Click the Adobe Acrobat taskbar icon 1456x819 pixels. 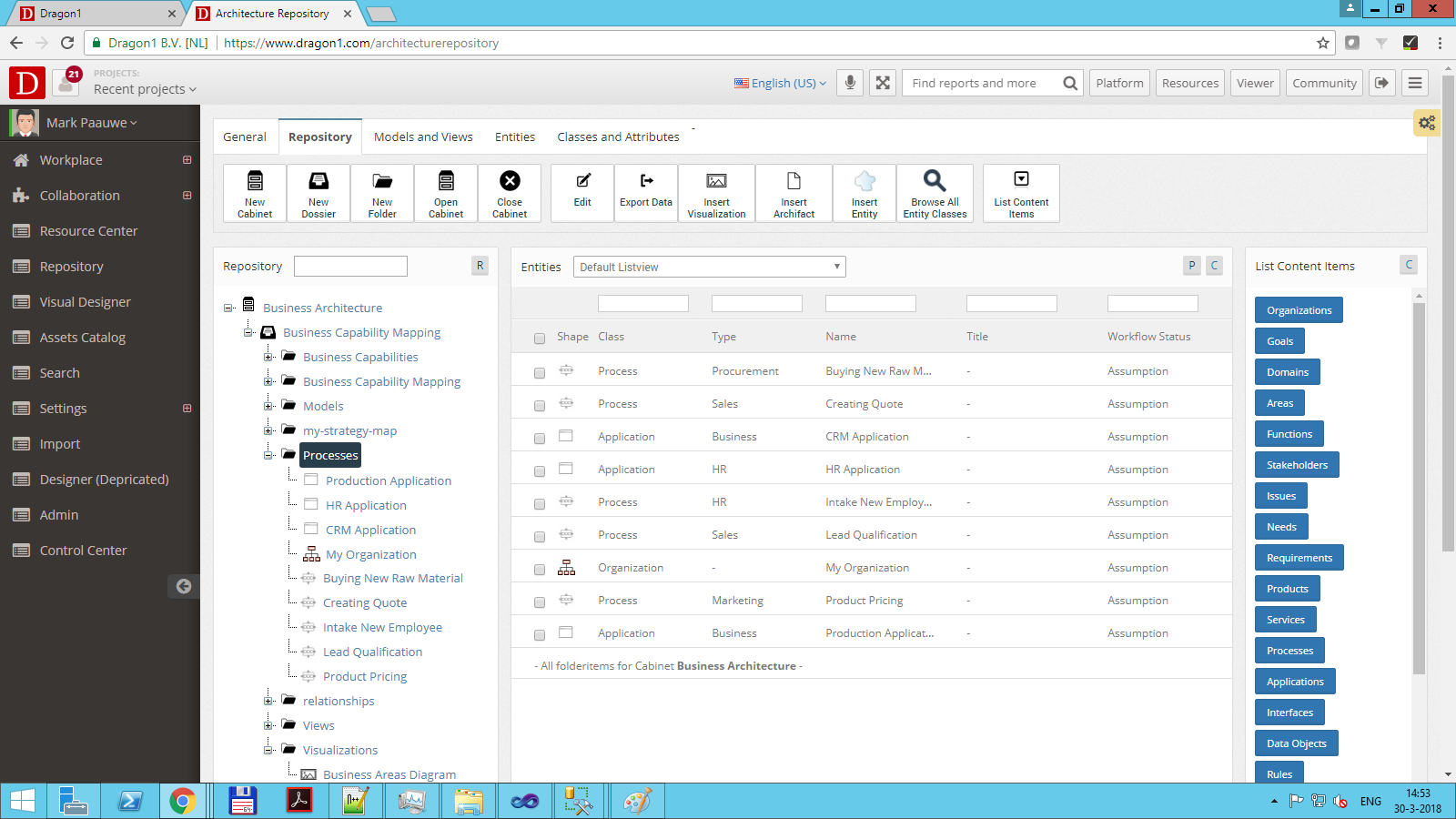(x=299, y=801)
